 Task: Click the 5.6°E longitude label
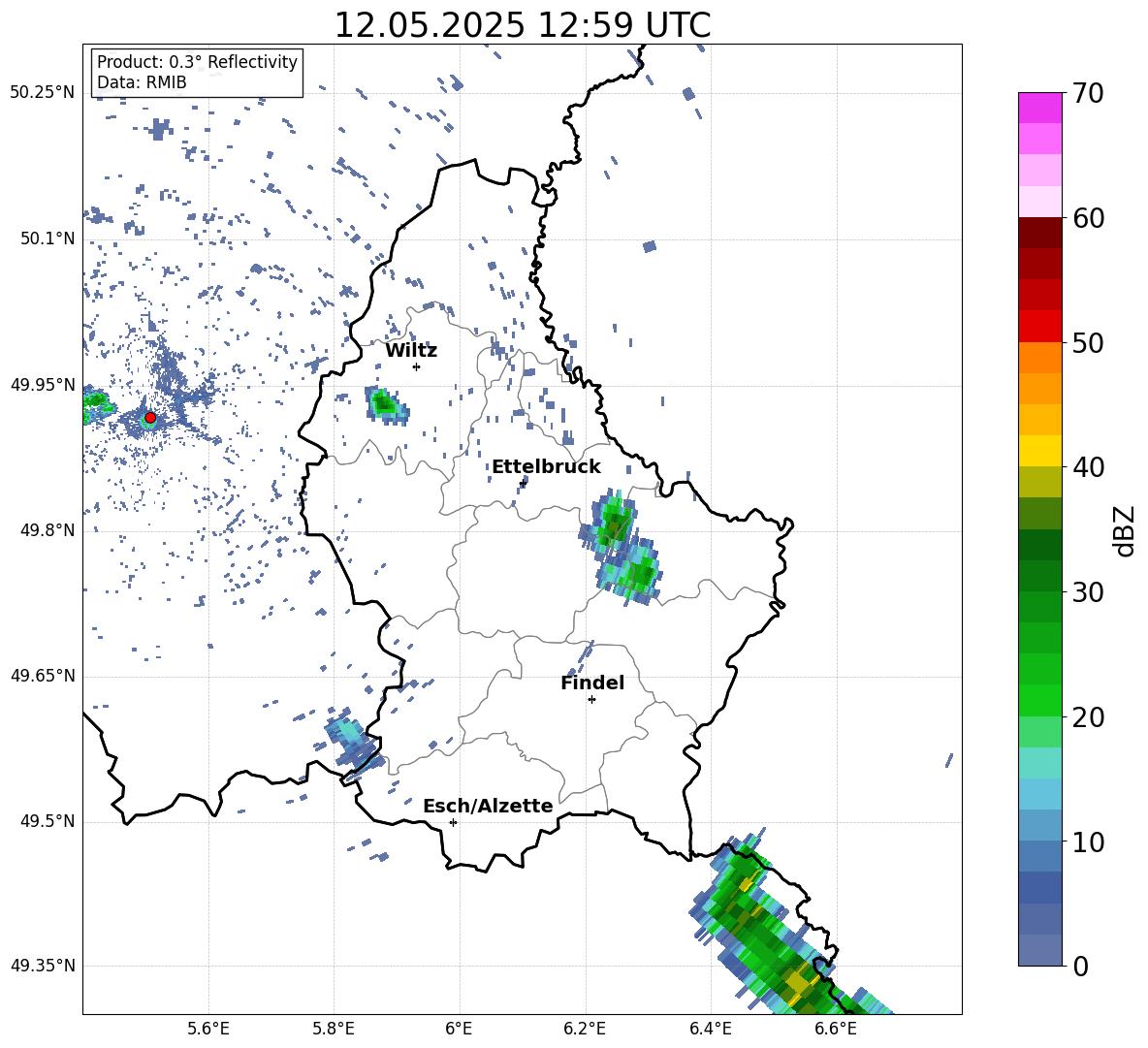(x=208, y=1029)
